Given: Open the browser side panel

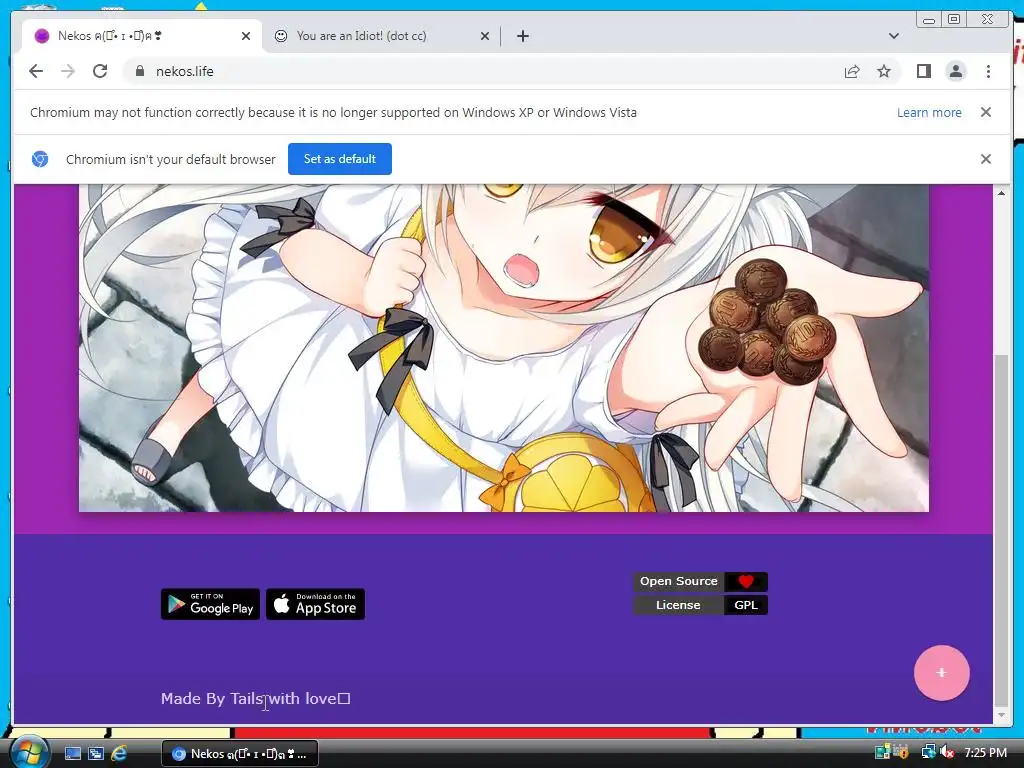Looking at the screenshot, I should point(923,71).
